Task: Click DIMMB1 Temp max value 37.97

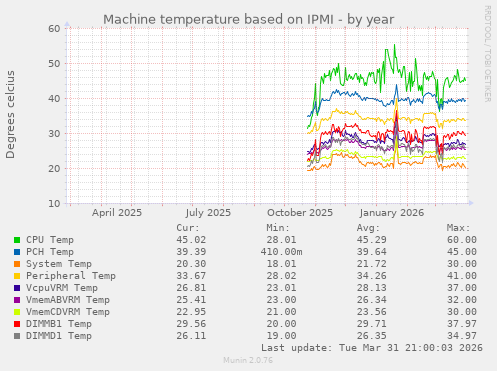Action: click(462, 324)
